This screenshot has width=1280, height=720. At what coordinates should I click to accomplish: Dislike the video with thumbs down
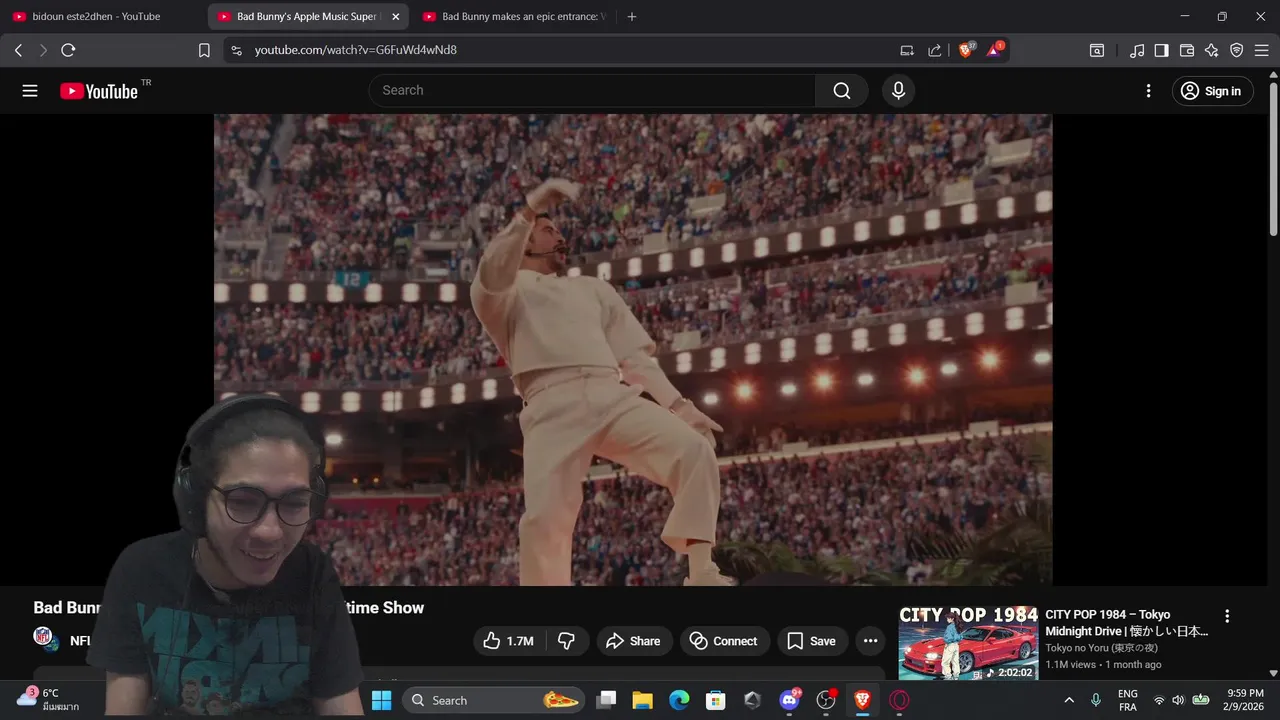[x=566, y=641]
